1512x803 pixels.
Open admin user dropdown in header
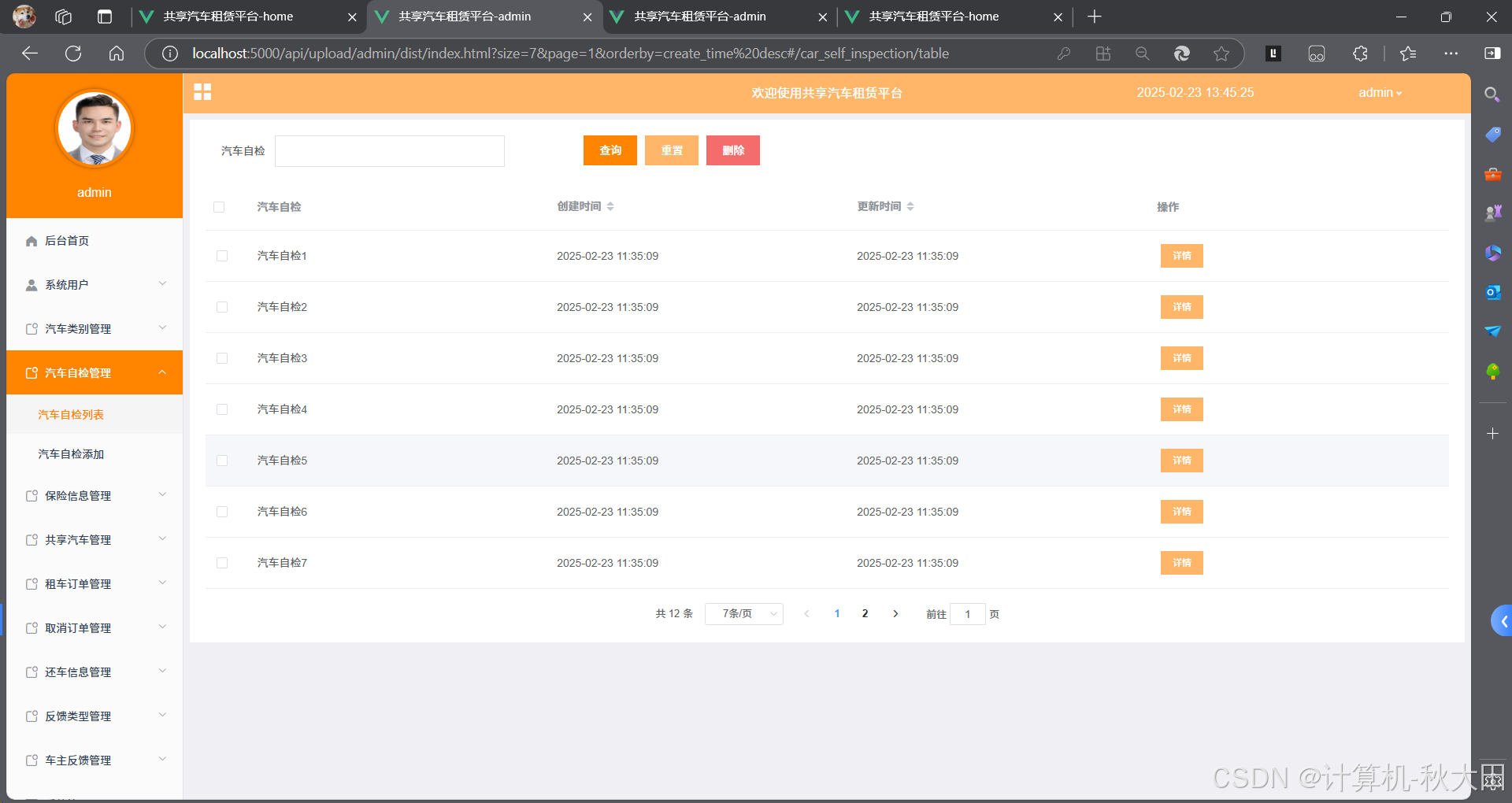coord(1380,92)
